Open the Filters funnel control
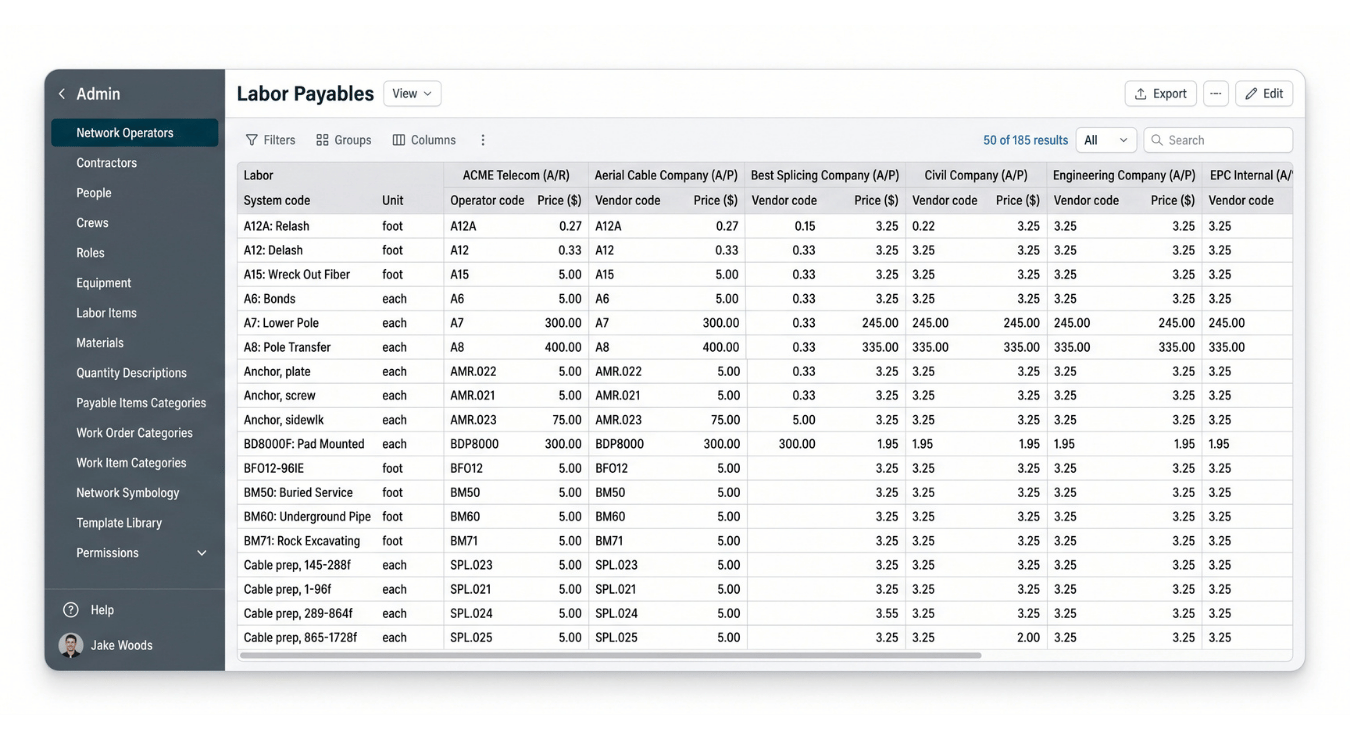Image resolution: width=1350 pixels, height=750 pixels. [271, 140]
